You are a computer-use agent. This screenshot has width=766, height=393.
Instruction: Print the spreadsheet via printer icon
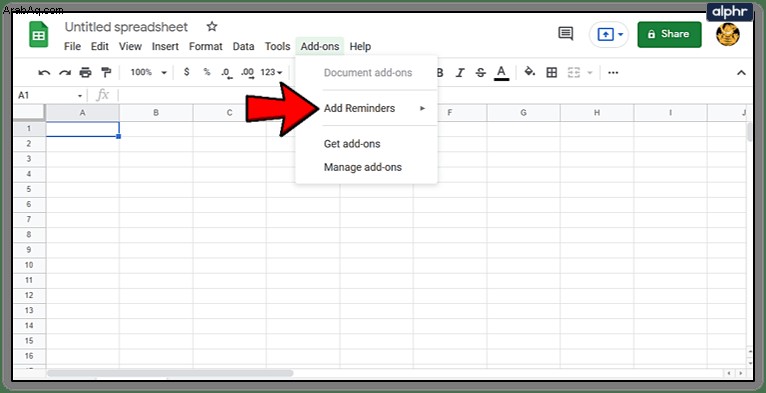(85, 73)
